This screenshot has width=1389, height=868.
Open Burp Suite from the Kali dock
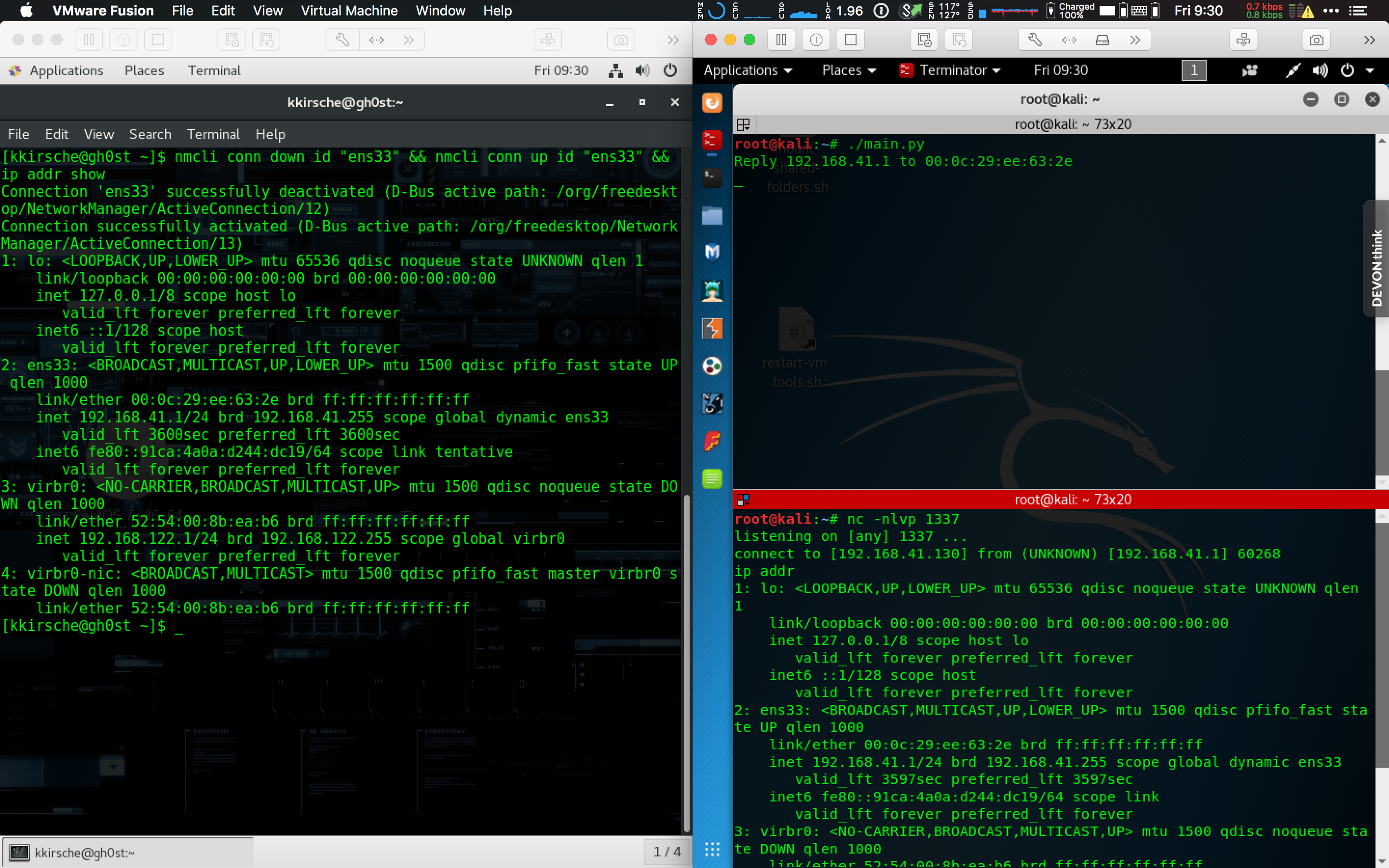click(x=712, y=329)
